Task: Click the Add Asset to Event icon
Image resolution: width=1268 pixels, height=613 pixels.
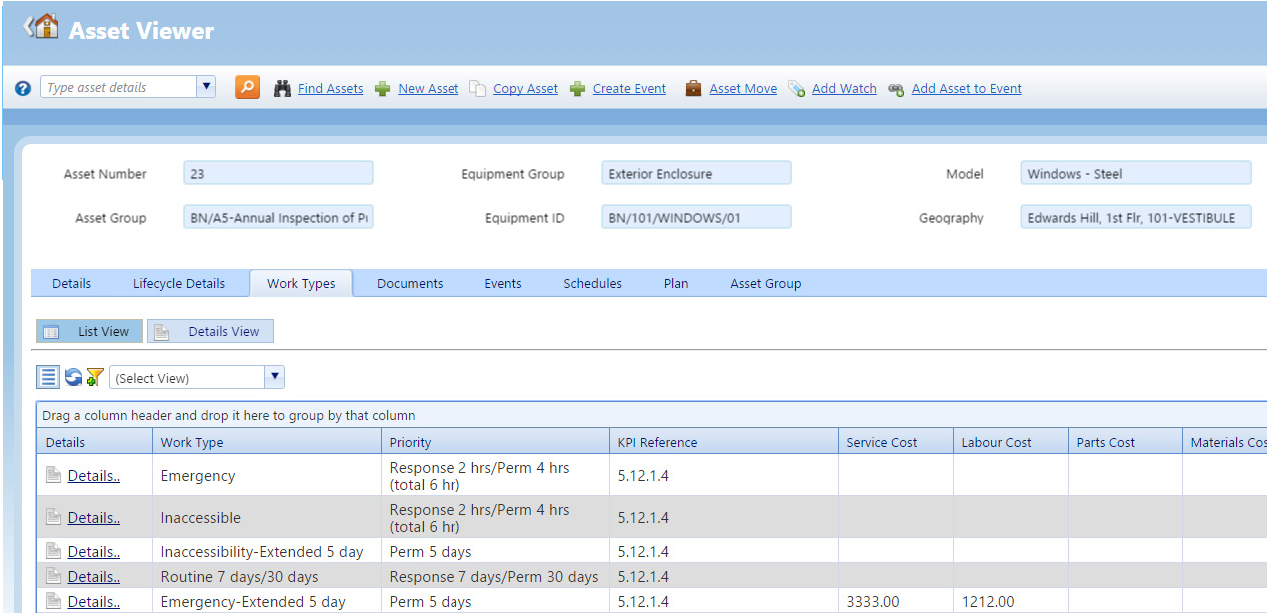Action: [x=896, y=89]
